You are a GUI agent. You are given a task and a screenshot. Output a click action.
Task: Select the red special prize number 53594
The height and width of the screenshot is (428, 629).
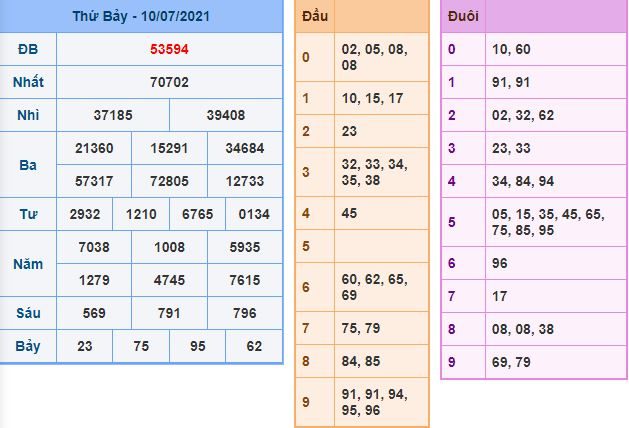(169, 49)
